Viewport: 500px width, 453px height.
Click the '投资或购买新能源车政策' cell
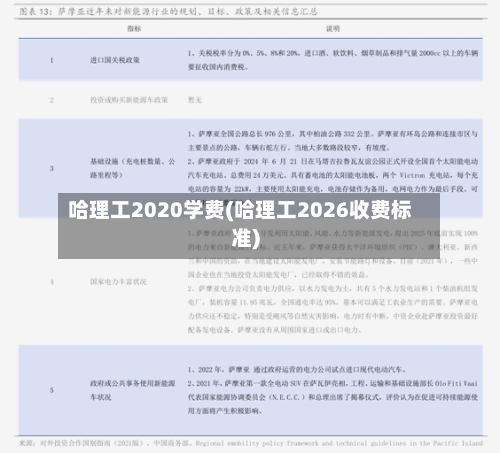point(129,100)
